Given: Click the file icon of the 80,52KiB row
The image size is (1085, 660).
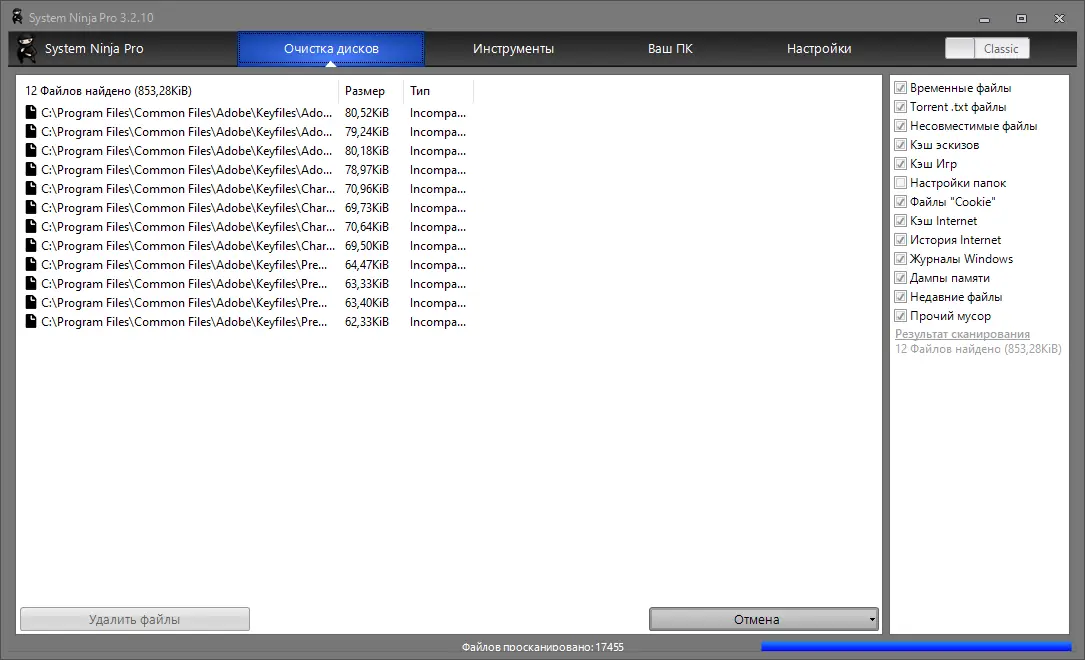Looking at the screenshot, I should 30,112.
